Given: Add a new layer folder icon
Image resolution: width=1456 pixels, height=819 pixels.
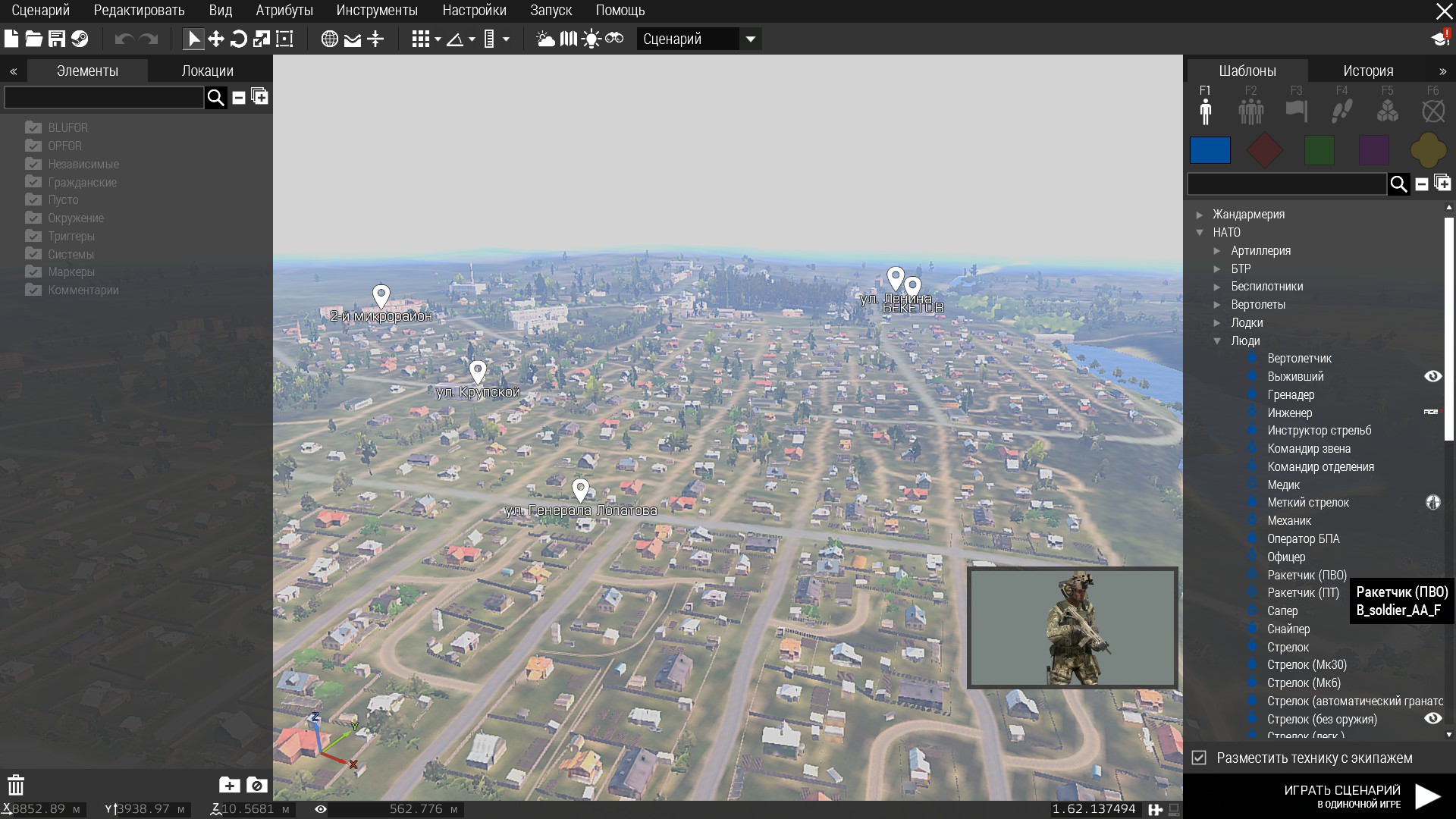Looking at the screenshot, I should coord(230,786).
